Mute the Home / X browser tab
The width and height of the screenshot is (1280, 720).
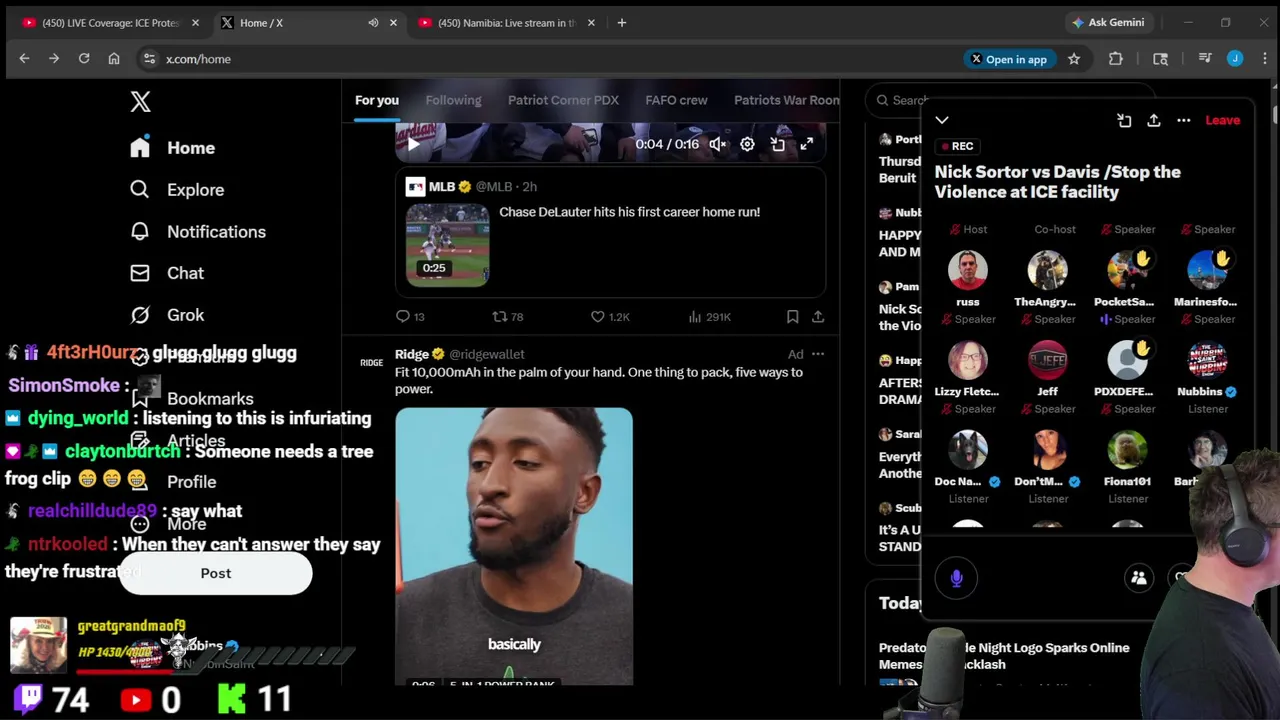tap(373, 23)
